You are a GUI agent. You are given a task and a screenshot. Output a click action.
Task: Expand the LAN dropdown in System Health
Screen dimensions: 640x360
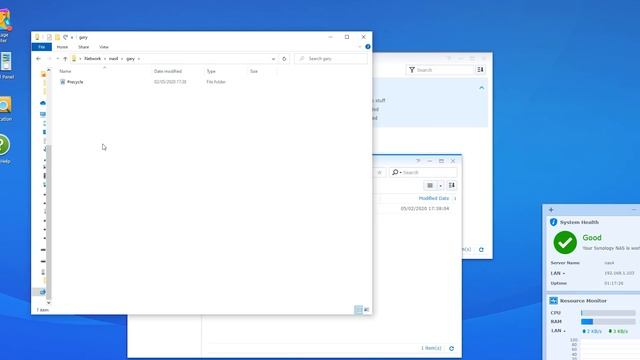564,273
